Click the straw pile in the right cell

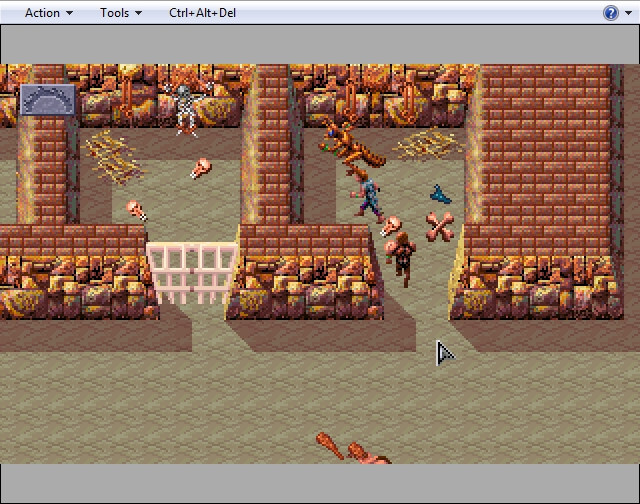428,144
